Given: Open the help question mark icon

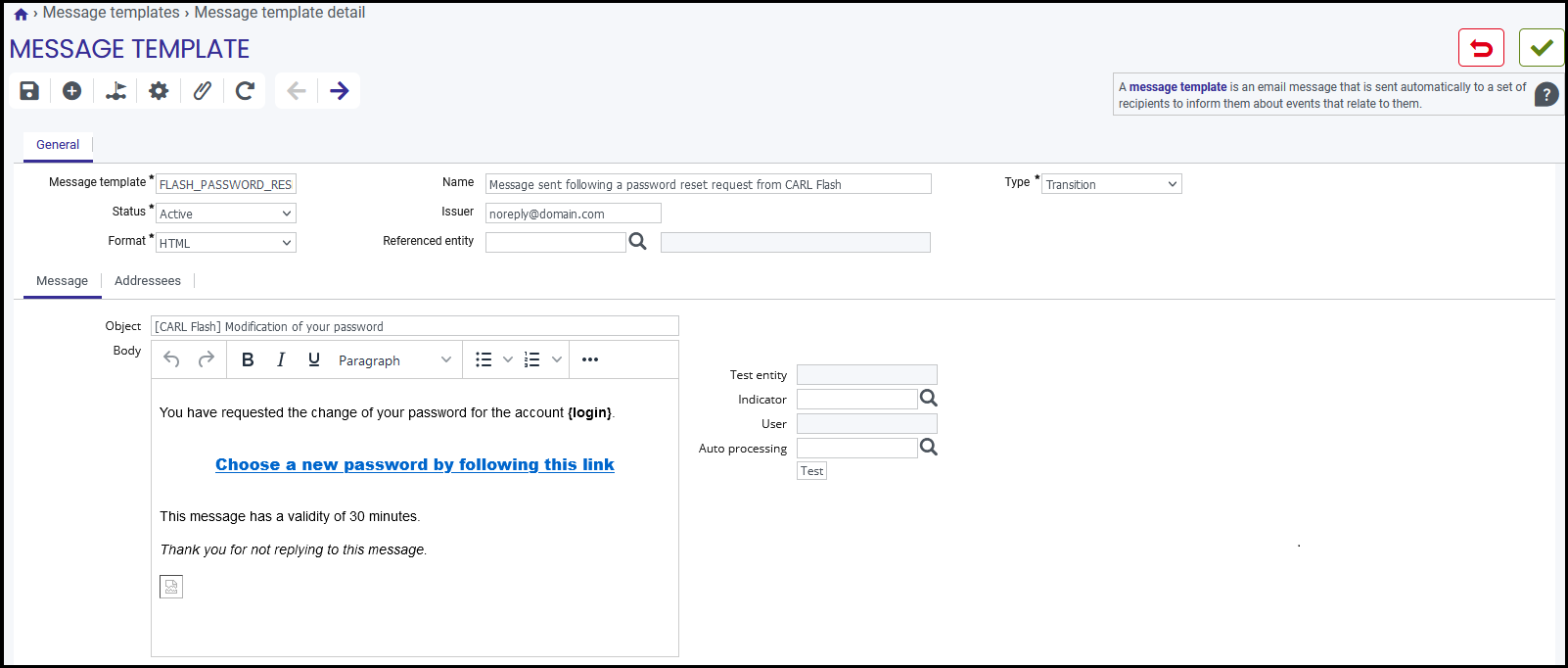Looking at the screenshot, I should pyautogui.click(x=1546, y=95).
